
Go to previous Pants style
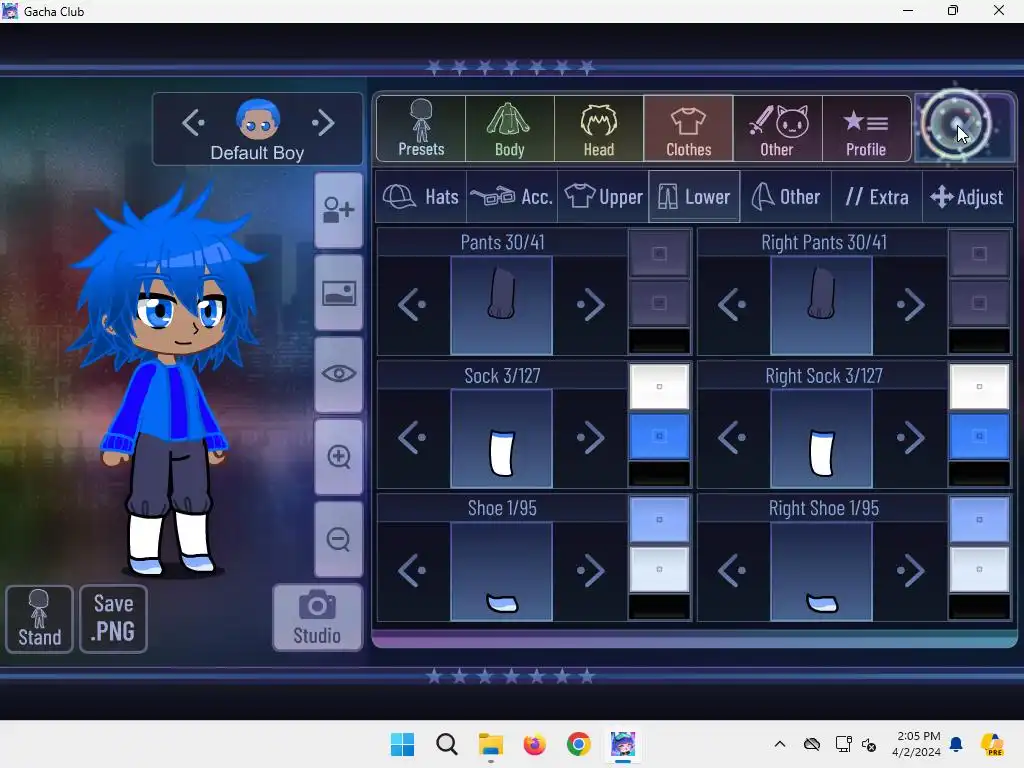(x=412, y=305)
